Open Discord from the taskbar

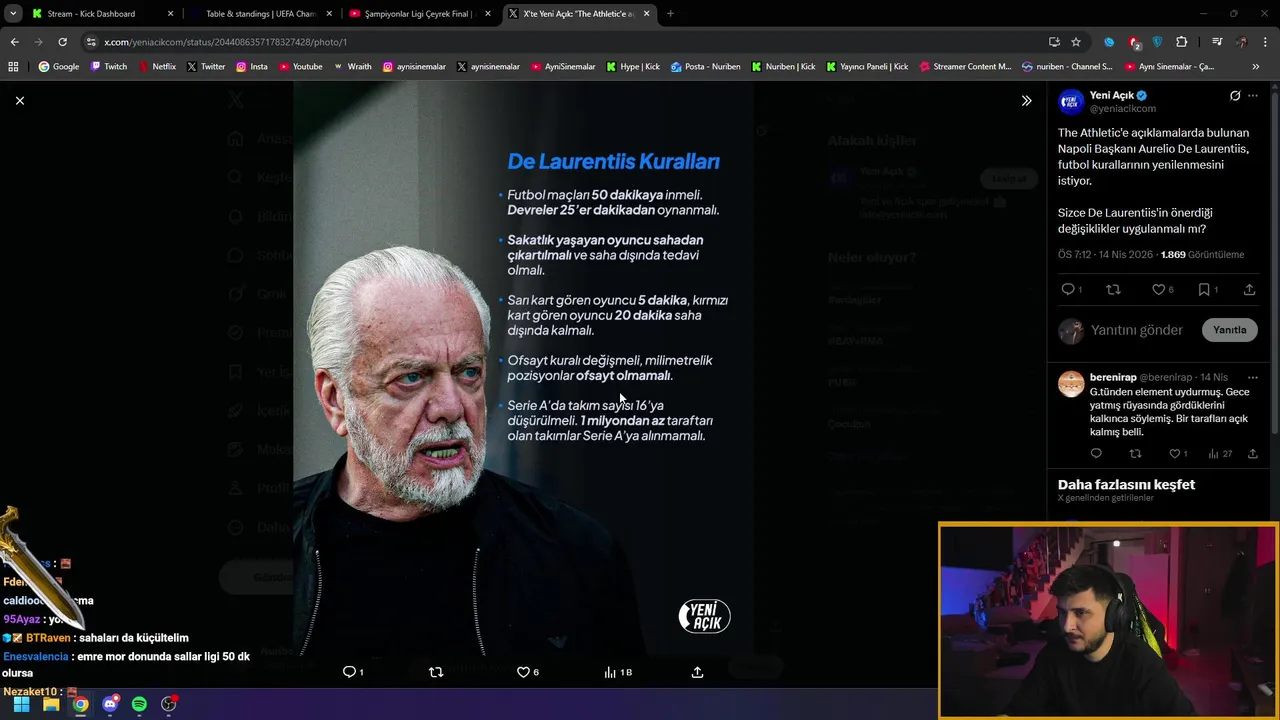(110, 704)
